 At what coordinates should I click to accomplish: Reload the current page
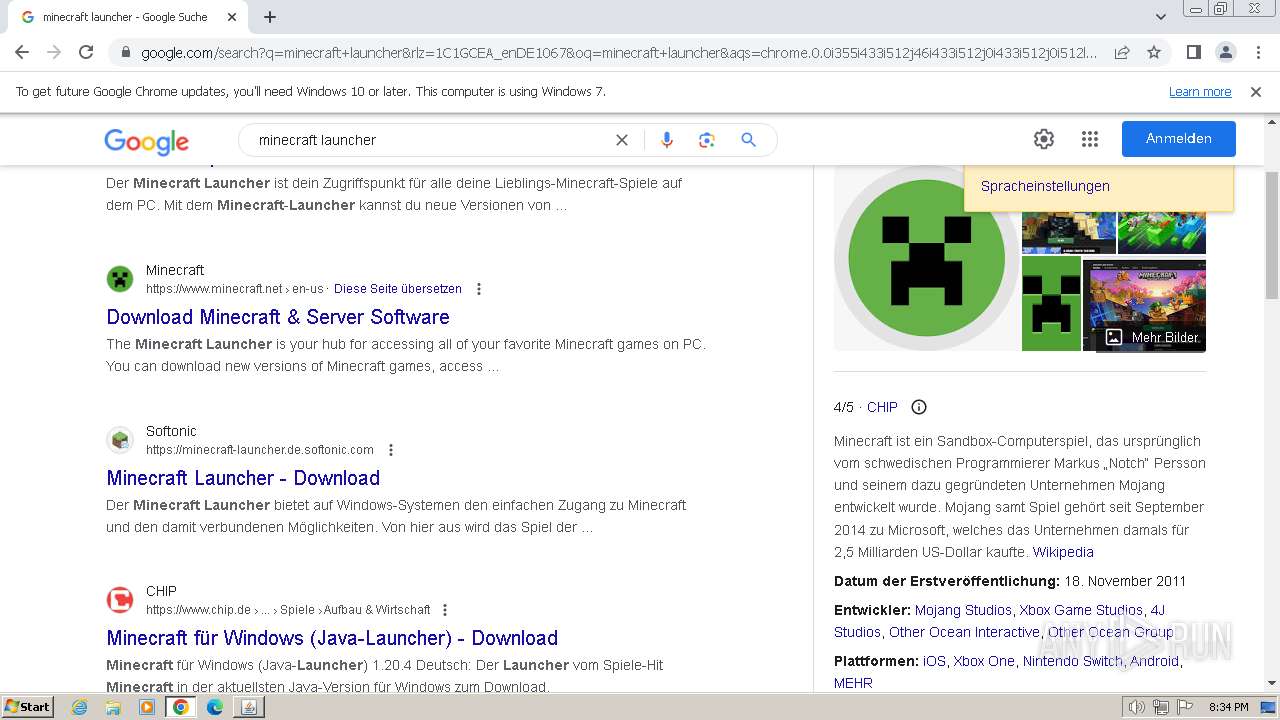point(86,52)
